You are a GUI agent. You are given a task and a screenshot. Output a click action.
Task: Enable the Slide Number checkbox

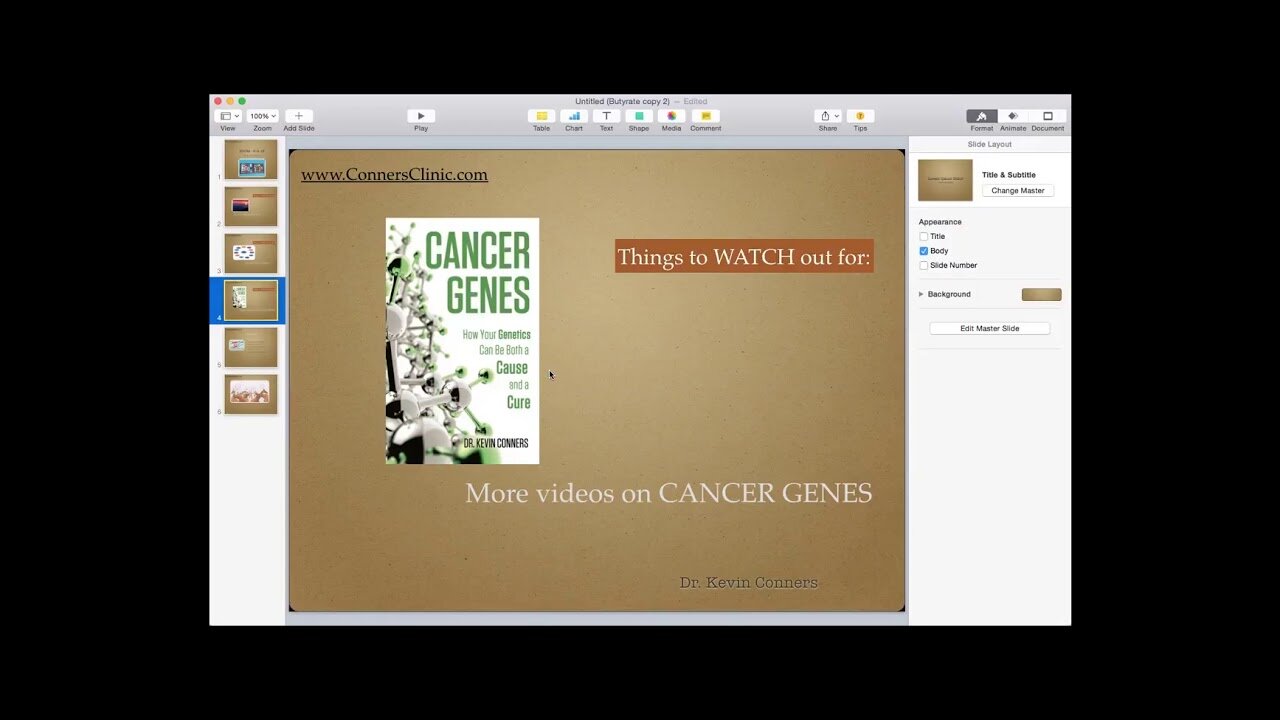[924, 266]
